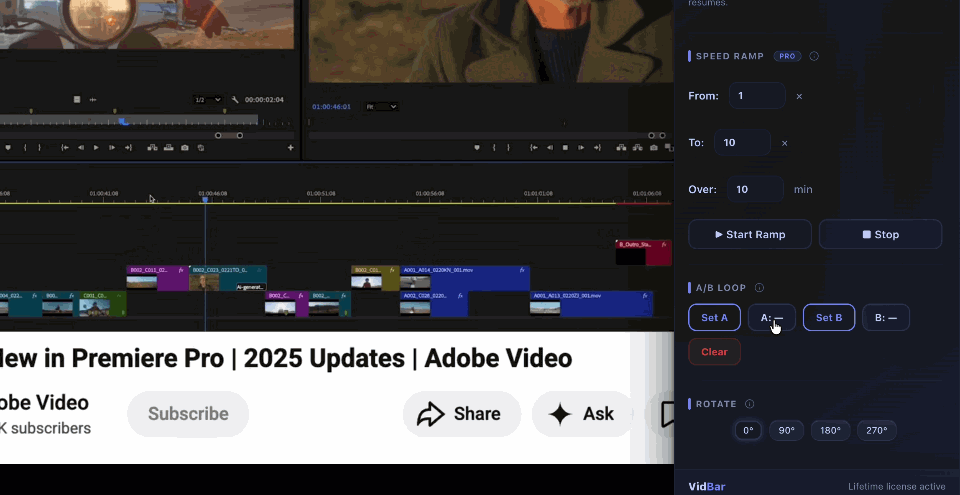Click the PRO badge next to Speed Ramp

[x=787, y=56]
